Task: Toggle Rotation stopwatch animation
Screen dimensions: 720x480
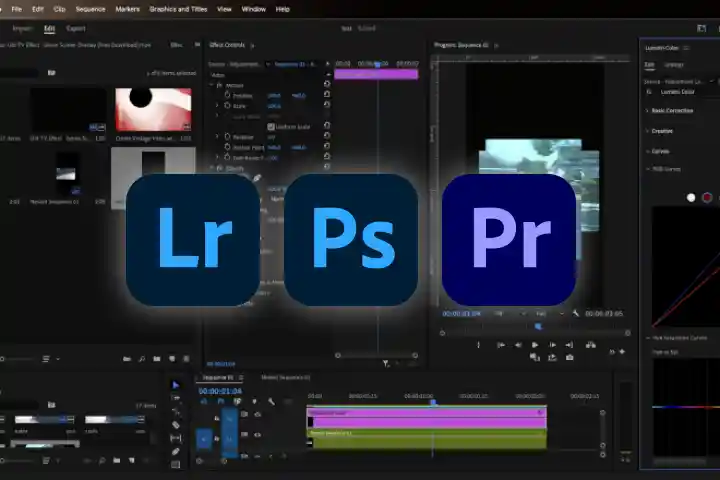Action: pyautogui.click(x=227, y=136)
